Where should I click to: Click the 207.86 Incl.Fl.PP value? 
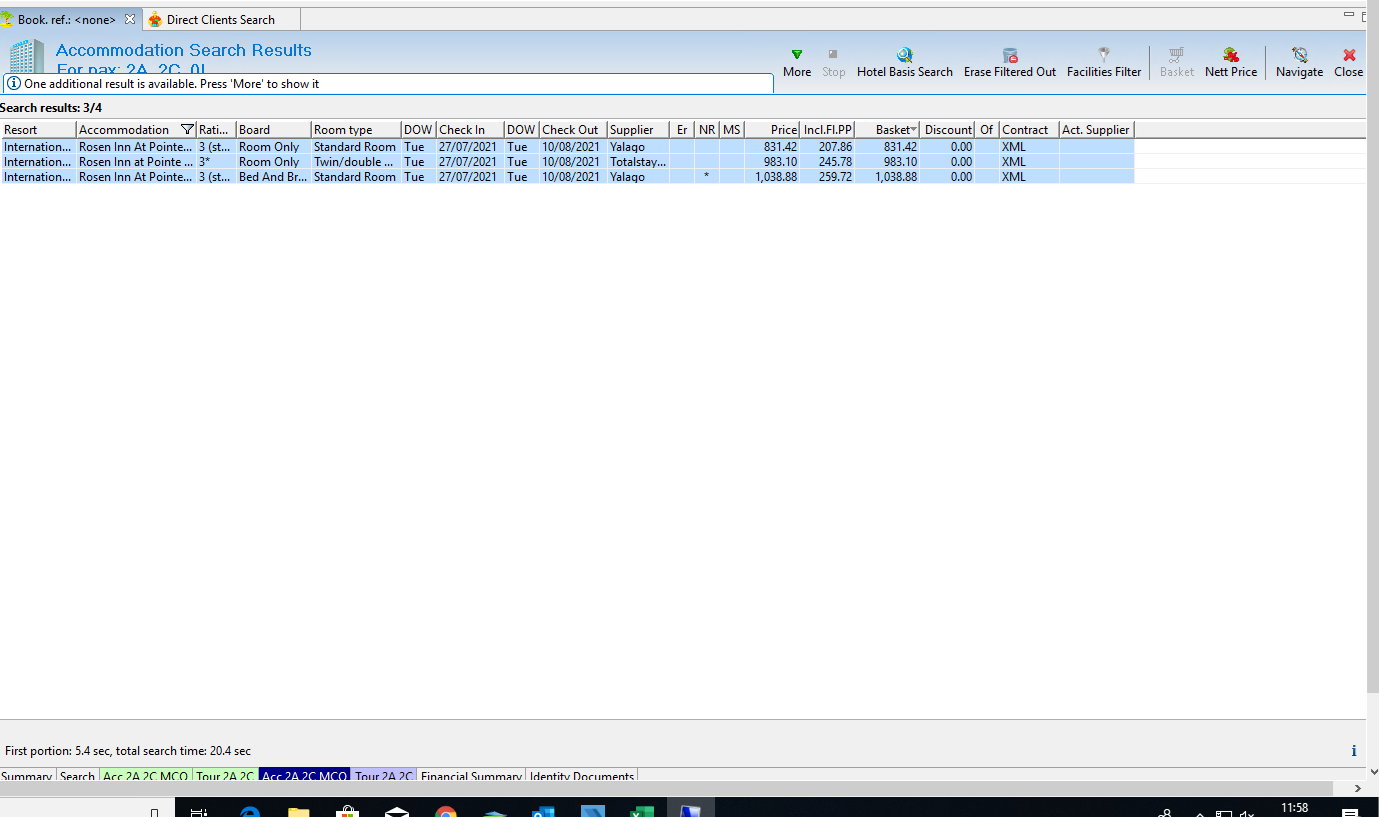(x=828, y=147)
